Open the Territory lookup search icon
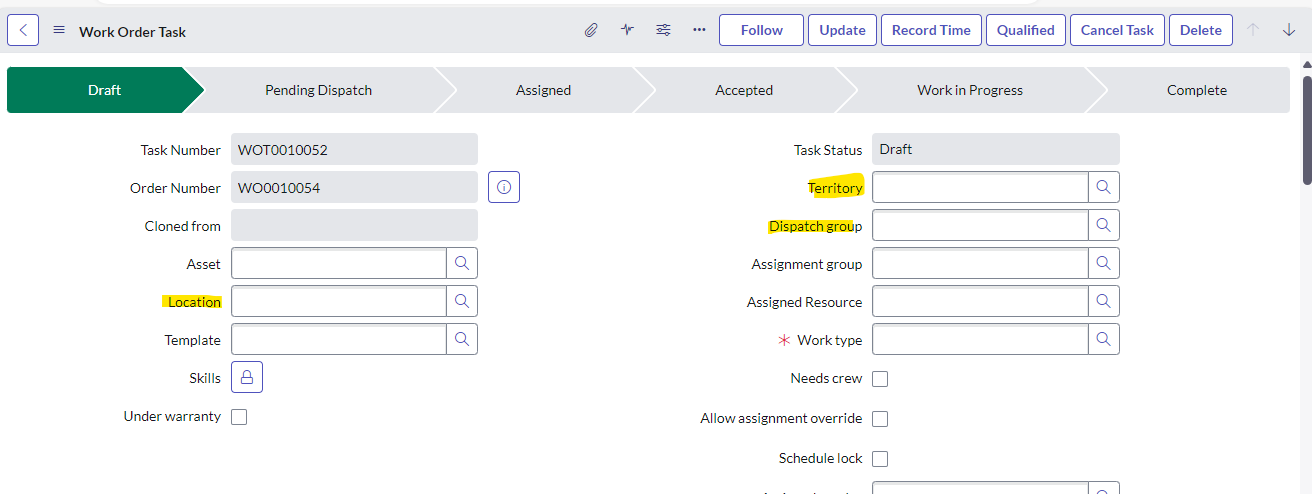The height and width of the screenshot is (494, 1312). coord(1104,187)
